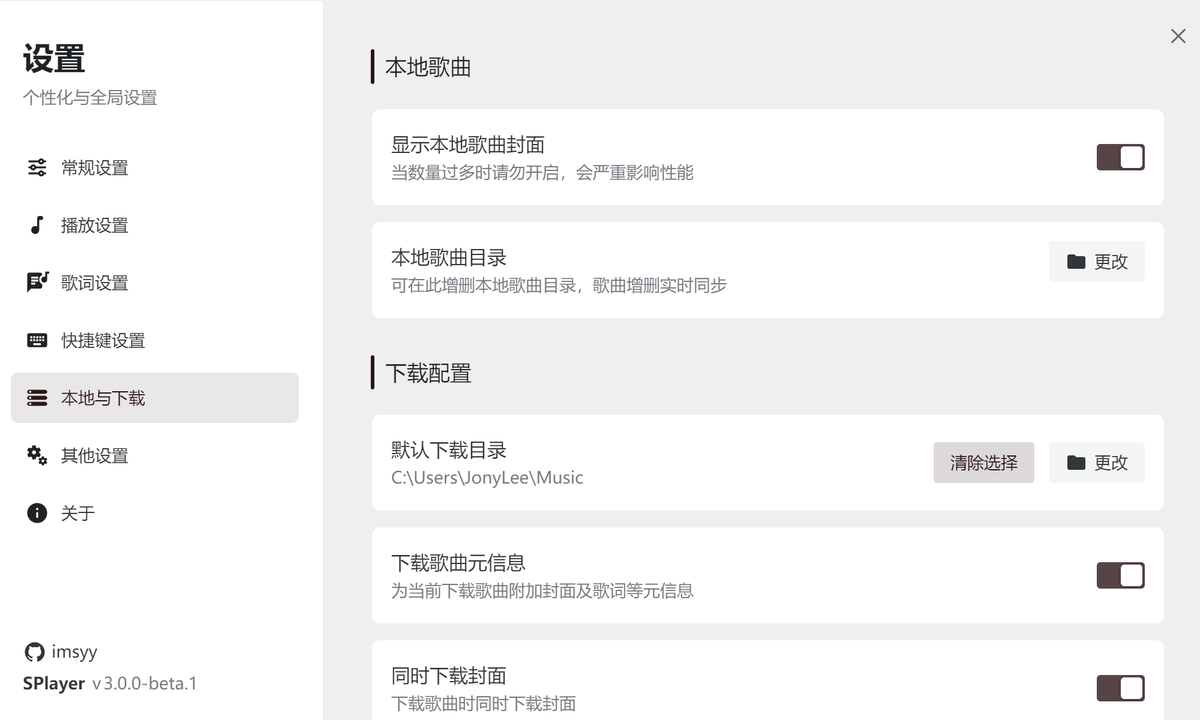The width and height of the screenshot is (1200, 720).
Task: Switch to the 播放设置 section
Action: coord(93,225)
